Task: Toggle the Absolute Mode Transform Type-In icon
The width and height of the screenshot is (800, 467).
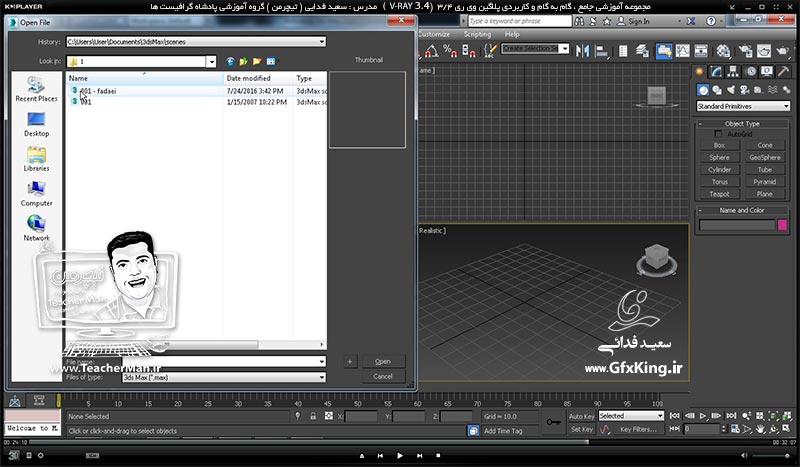Action: (329, 416)
